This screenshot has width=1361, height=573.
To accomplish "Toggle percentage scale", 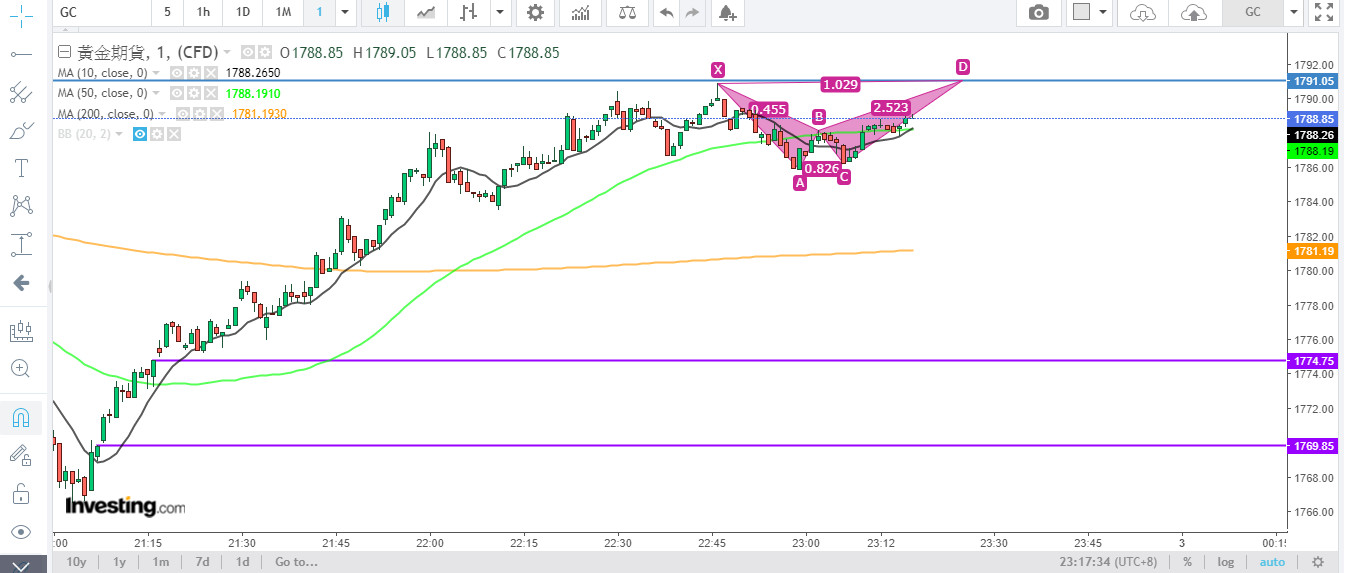I will (1187, 562).
